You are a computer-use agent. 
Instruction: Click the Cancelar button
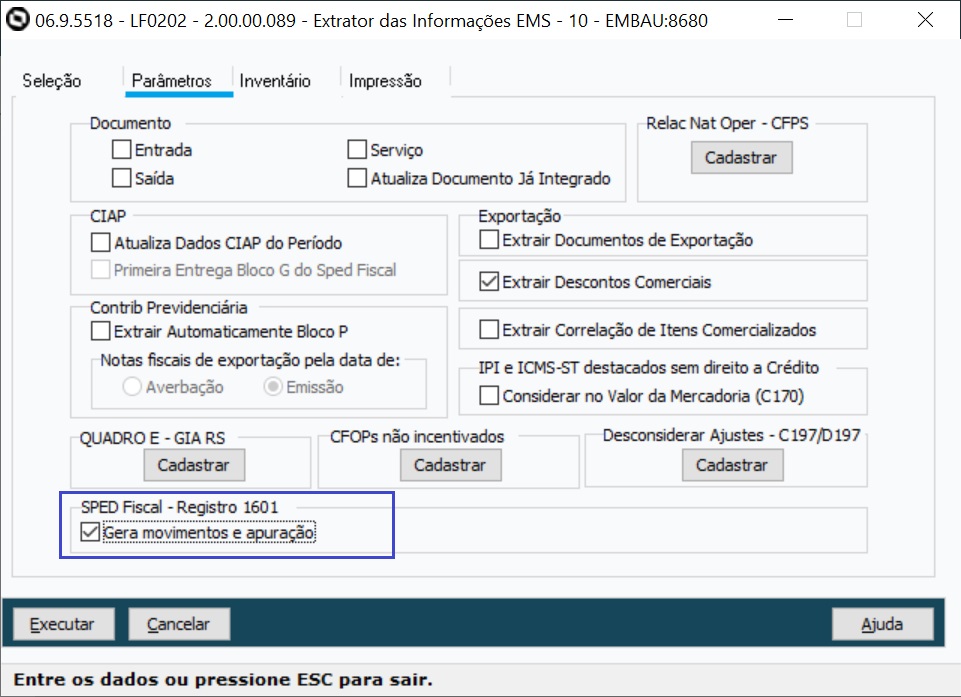pyautogui.click(x=179, y=624)
